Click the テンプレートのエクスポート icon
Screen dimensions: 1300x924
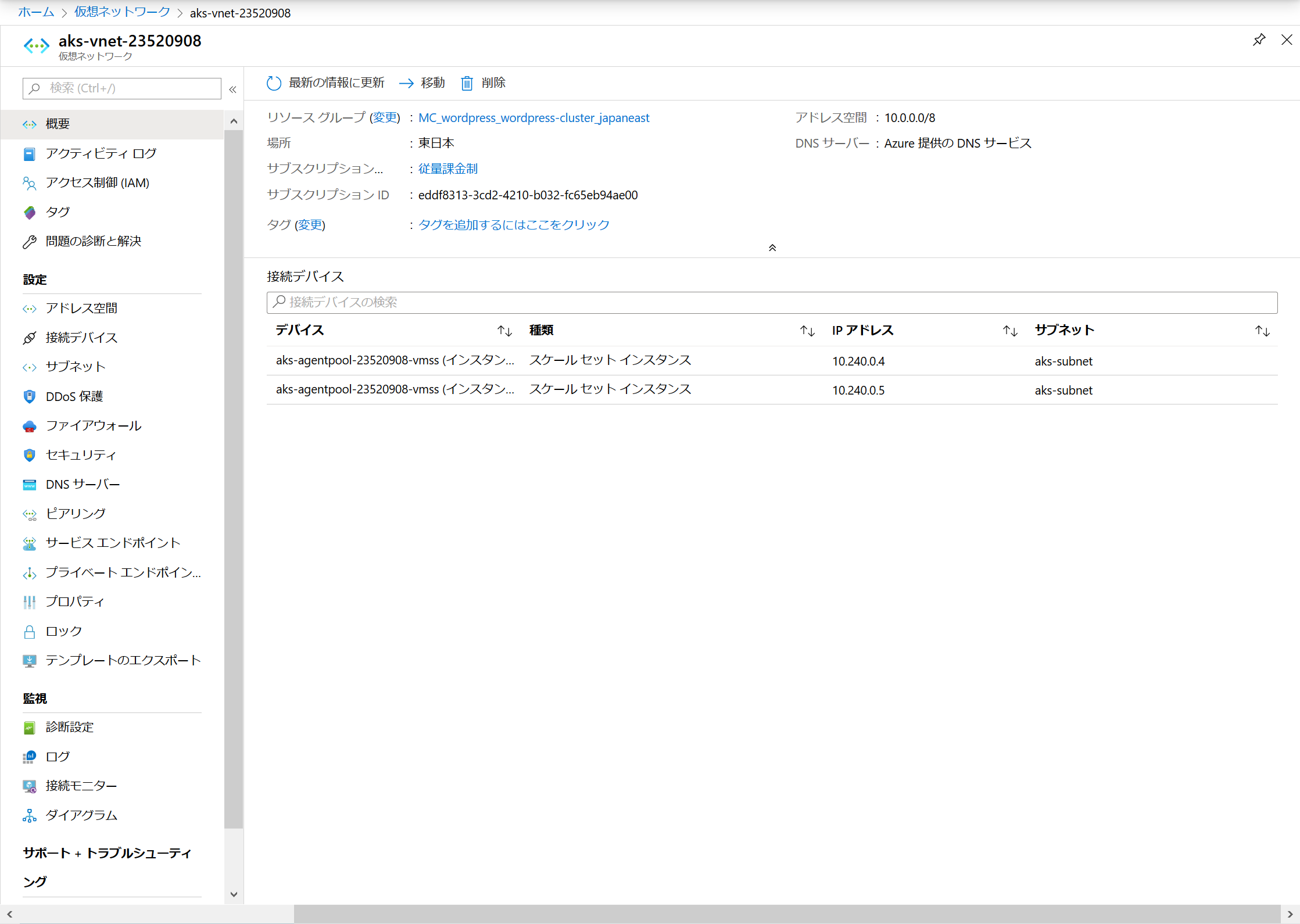30,661
